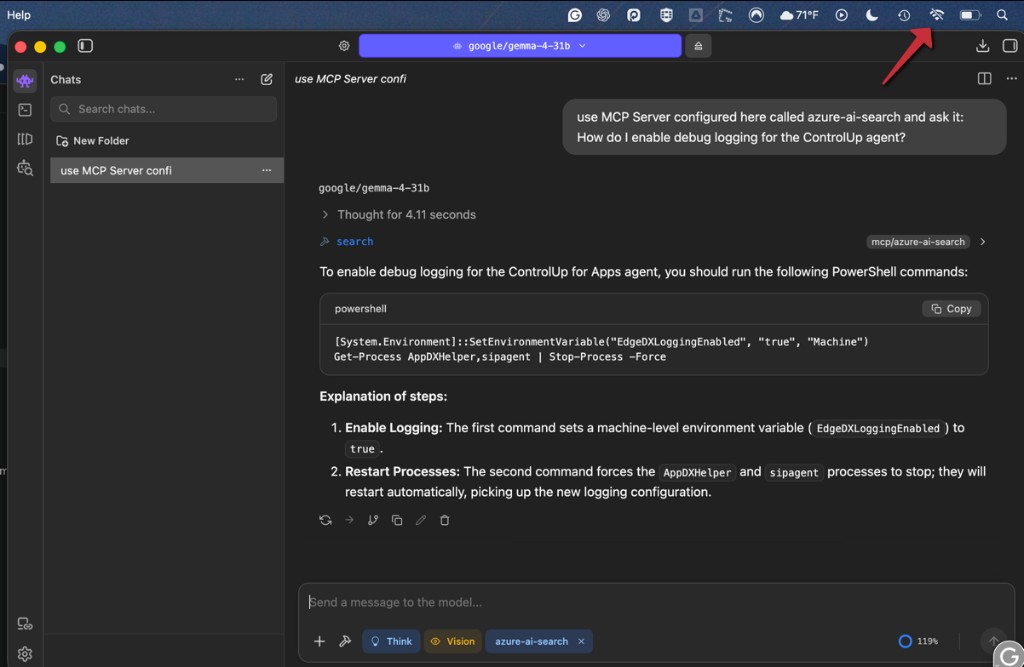
Task: Click the eject model button
Action: pyautogui.click(x=698, y=46)
